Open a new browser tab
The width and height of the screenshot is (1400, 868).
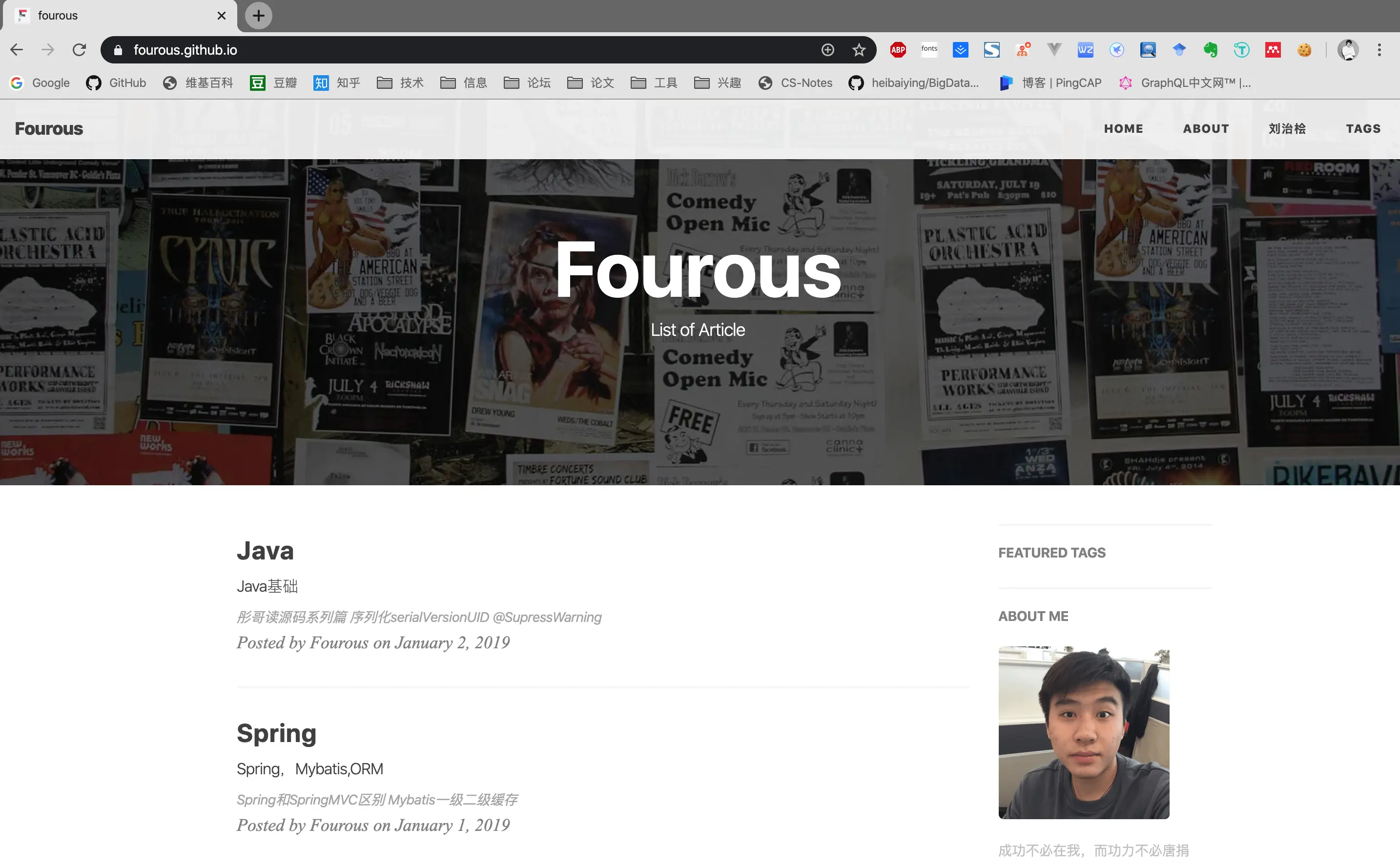258,16
